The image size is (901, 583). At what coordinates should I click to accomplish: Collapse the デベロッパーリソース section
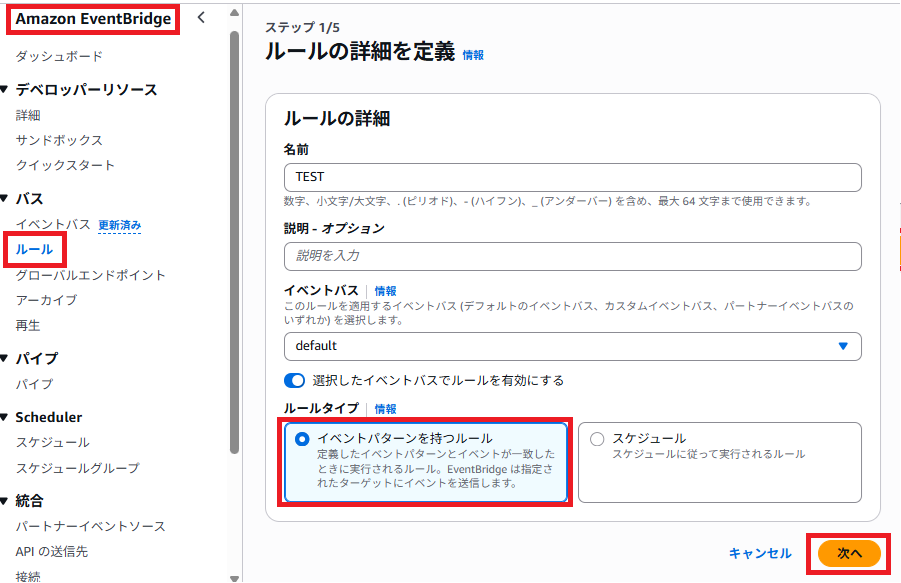tap(5, 90)
